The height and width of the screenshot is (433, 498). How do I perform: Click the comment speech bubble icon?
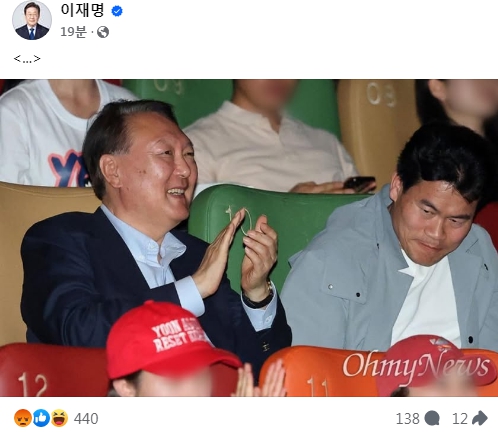coord(432,419)
